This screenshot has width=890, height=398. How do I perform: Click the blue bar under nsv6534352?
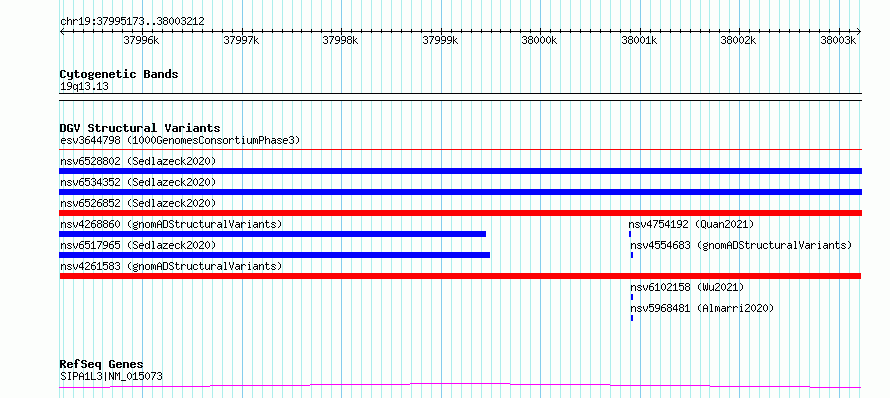click(x=461, y=192)
